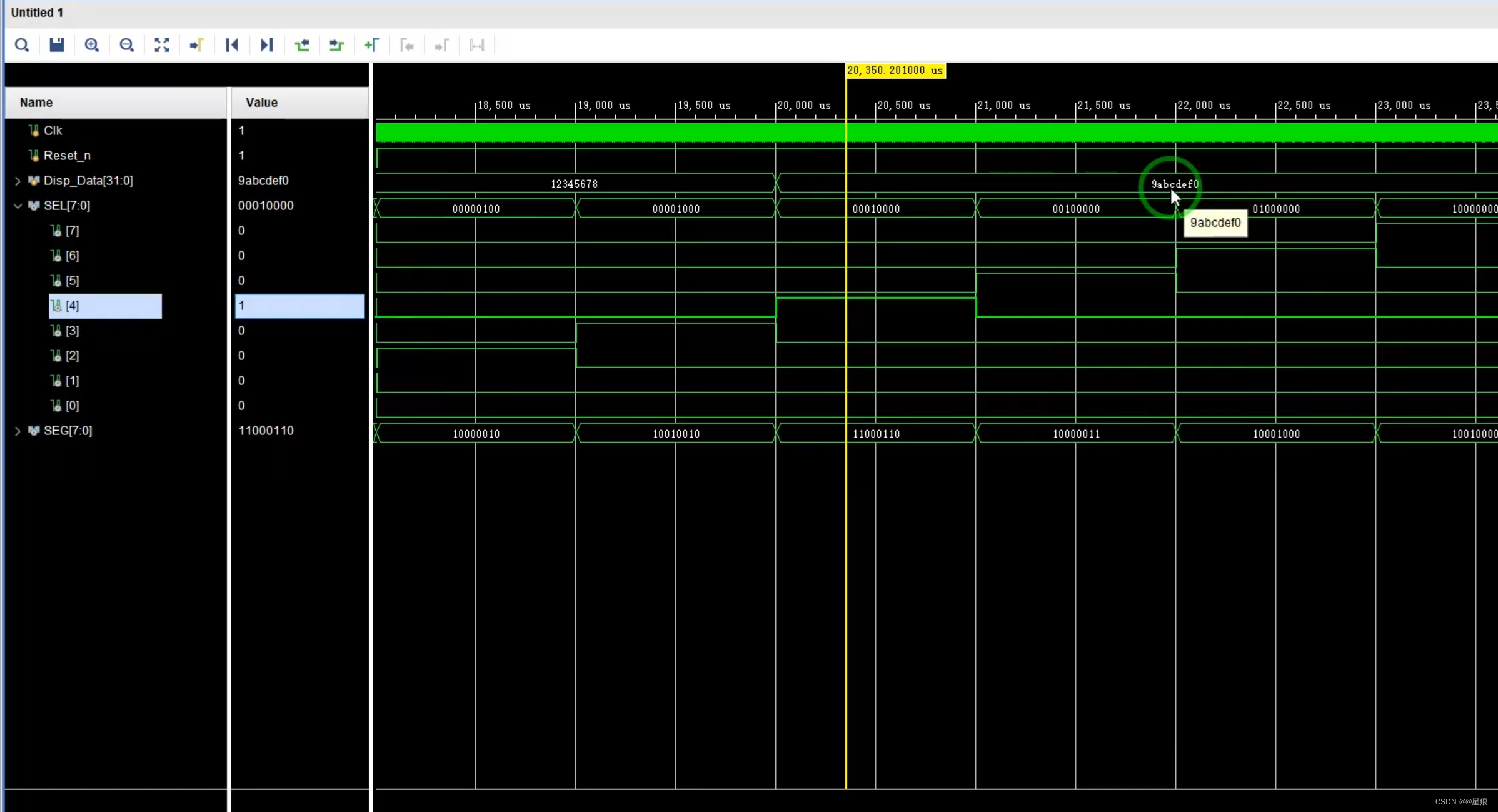Click the Name column header
This screenshot has height=812, width=1498.
point(116,103)
